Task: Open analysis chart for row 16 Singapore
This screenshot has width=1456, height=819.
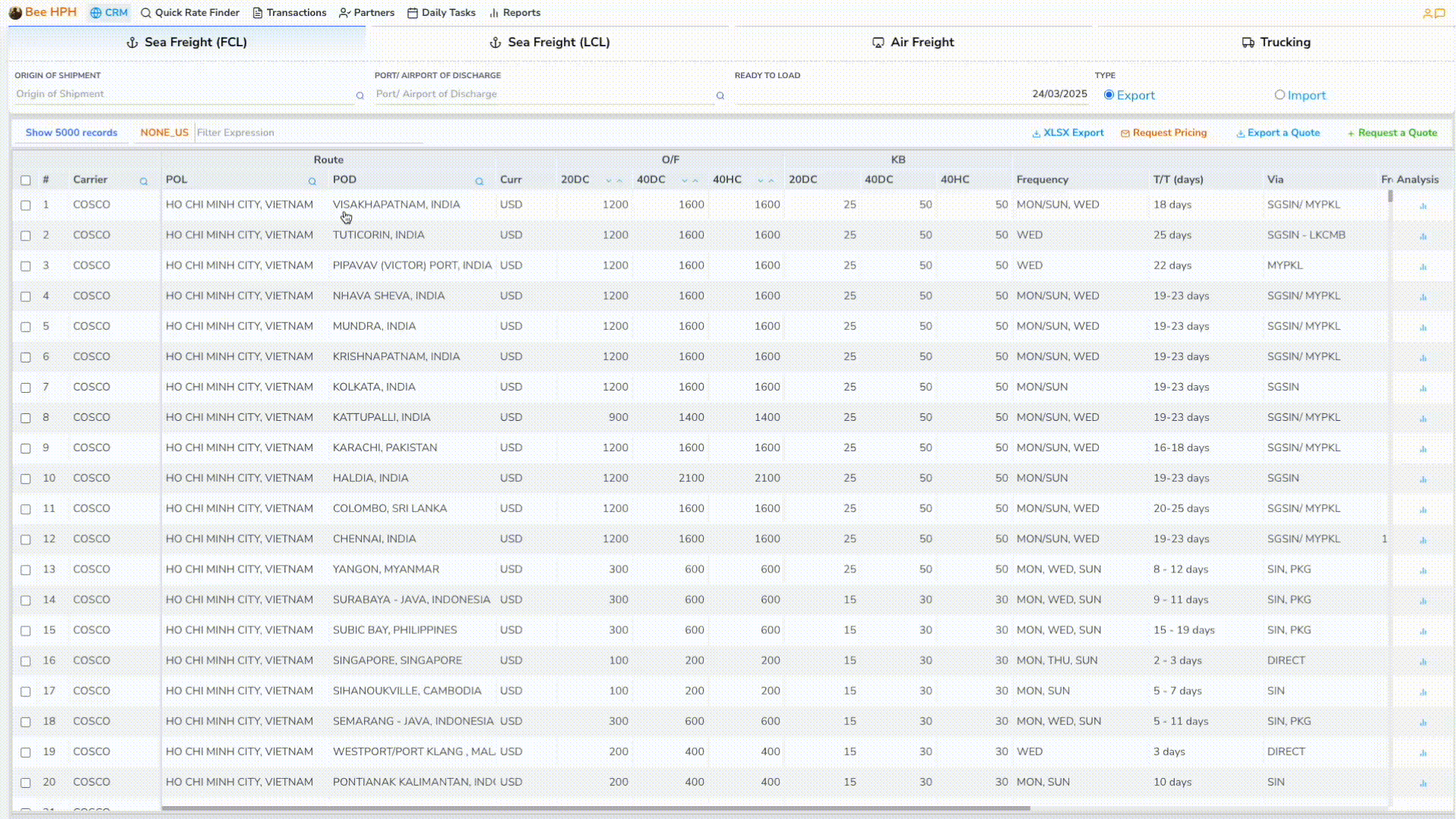Action: click(x=1423, y=661)
